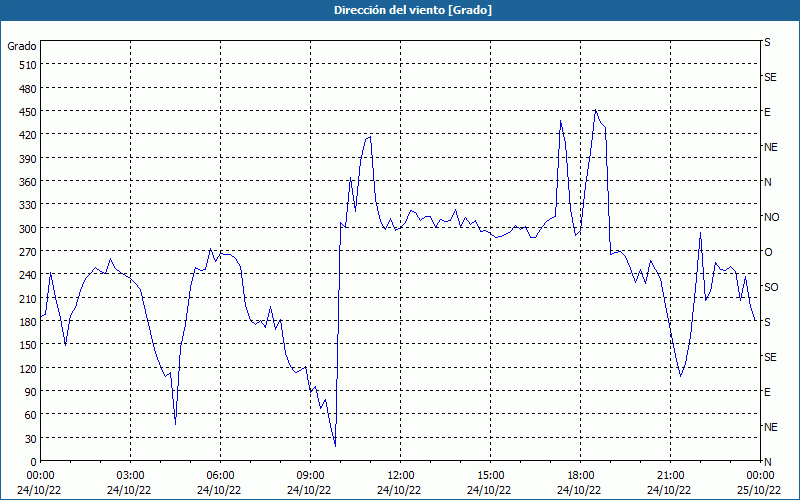The width and height of the screenshot is (800, 500).
Task: Click the '03:00' time axis label
Action: 131,476
